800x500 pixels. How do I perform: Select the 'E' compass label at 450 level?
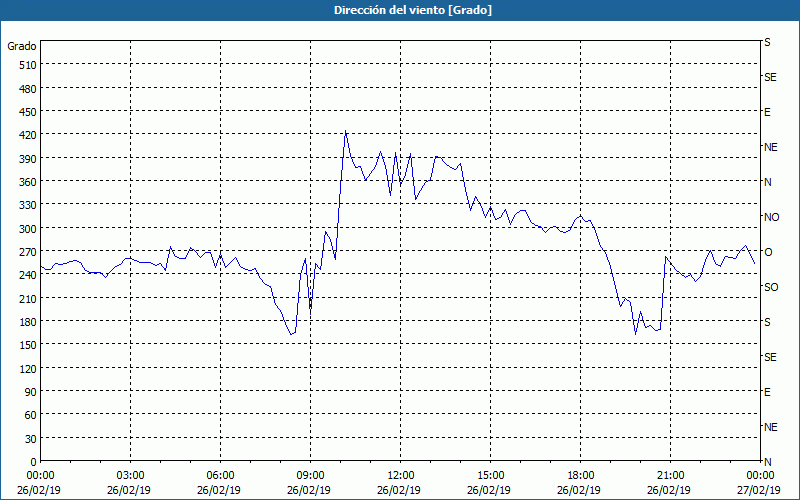(767, 112)
